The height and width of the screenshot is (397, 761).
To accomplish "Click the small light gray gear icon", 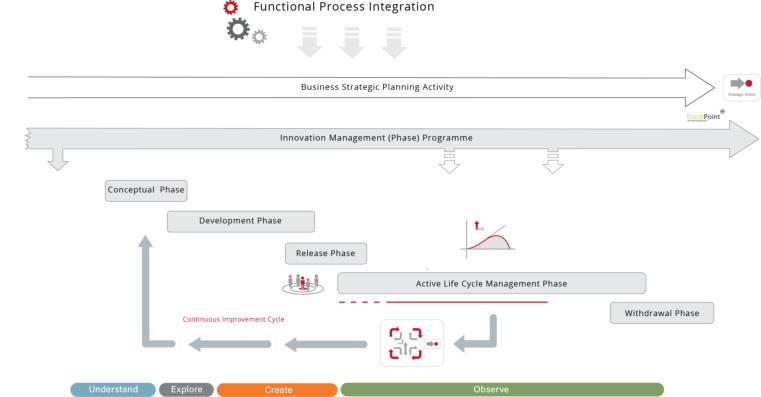I will [x=259, y=37].
